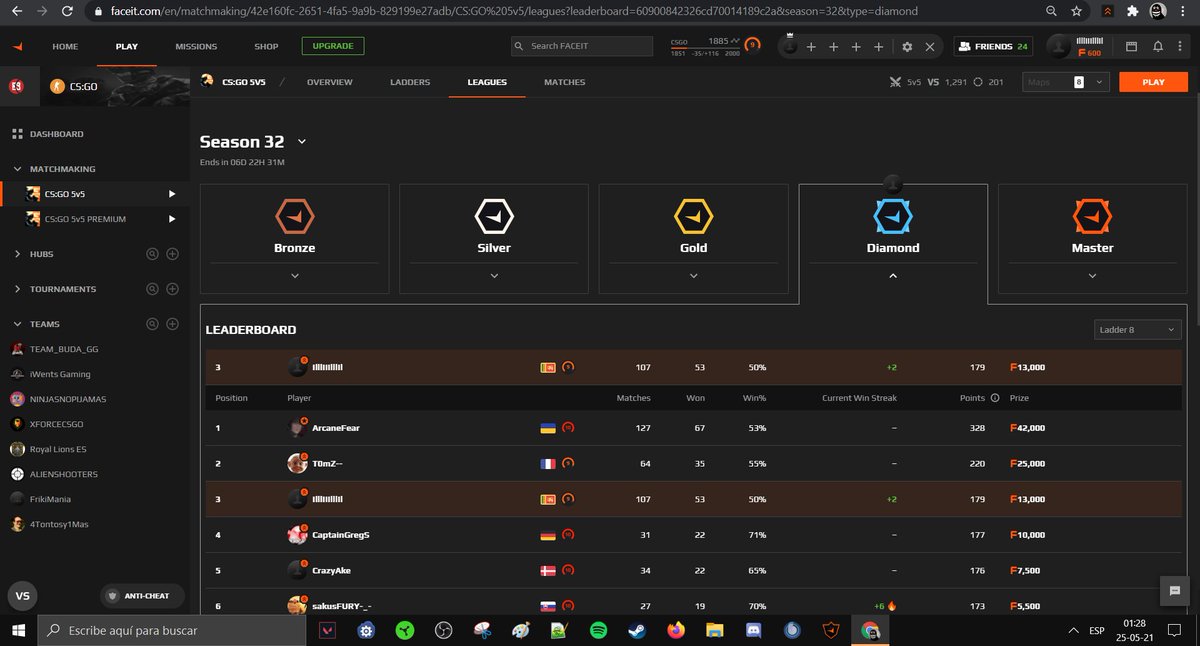Viewport: 1200px width, 646px height.
Task: Search tournaments with the magnifier icon
Action: coord(152,289)
